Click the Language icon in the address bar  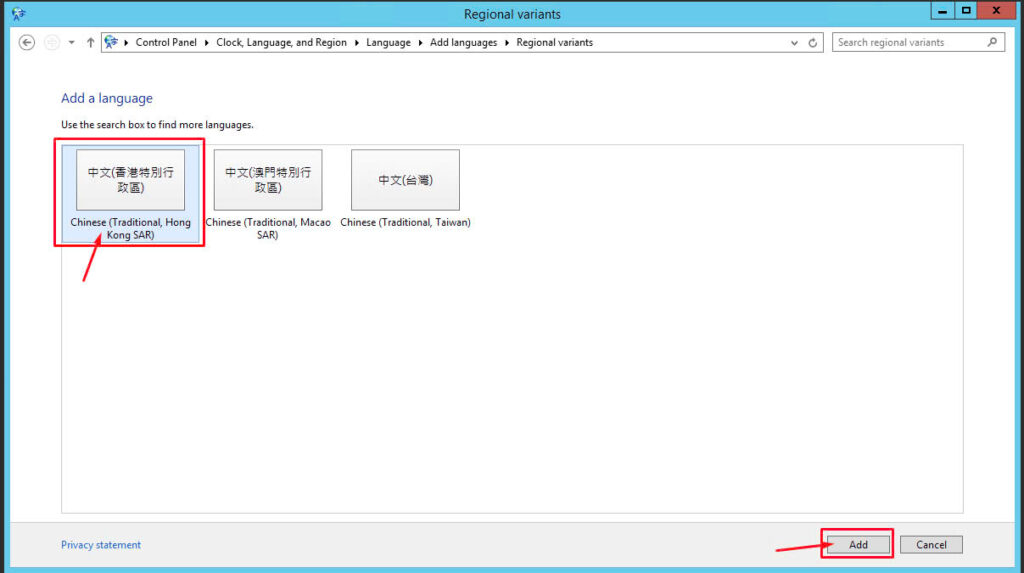pyautogui.click(x=112, y=42)
